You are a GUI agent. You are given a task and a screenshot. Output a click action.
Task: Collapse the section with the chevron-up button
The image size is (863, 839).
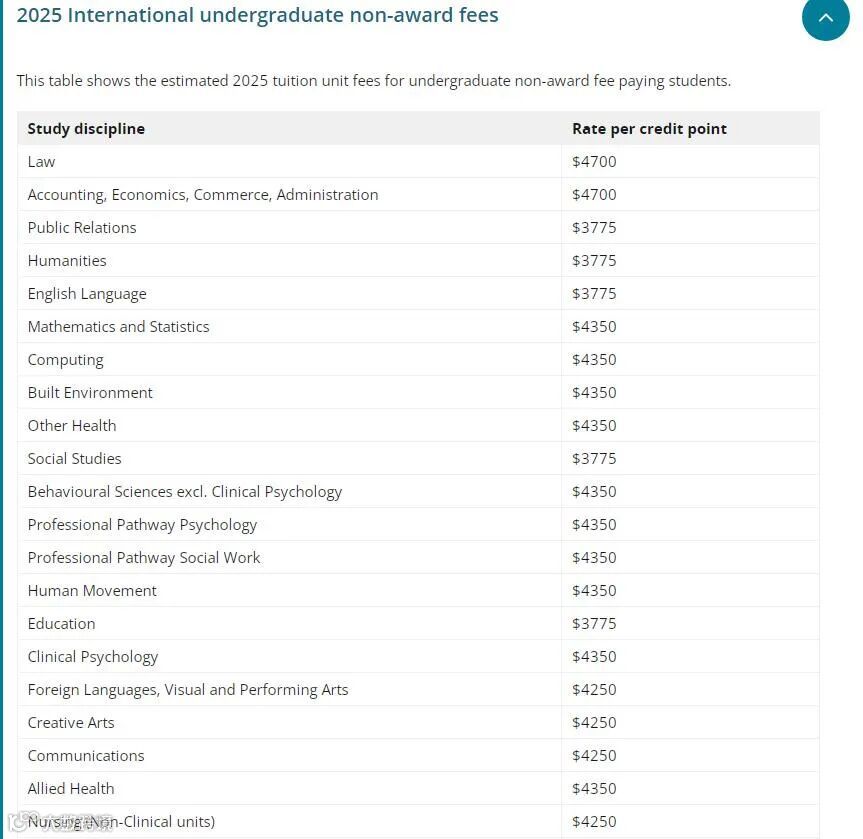825,18
